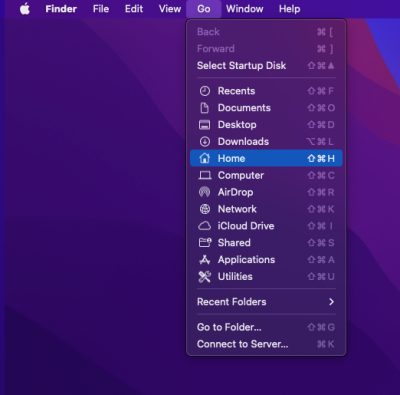Click the Computer laptop icon
This screenshot has width=400, height=395.
(205, 175)
